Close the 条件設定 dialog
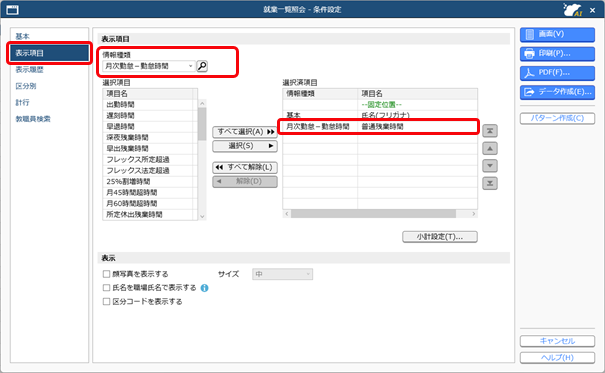 pos(593,10)
